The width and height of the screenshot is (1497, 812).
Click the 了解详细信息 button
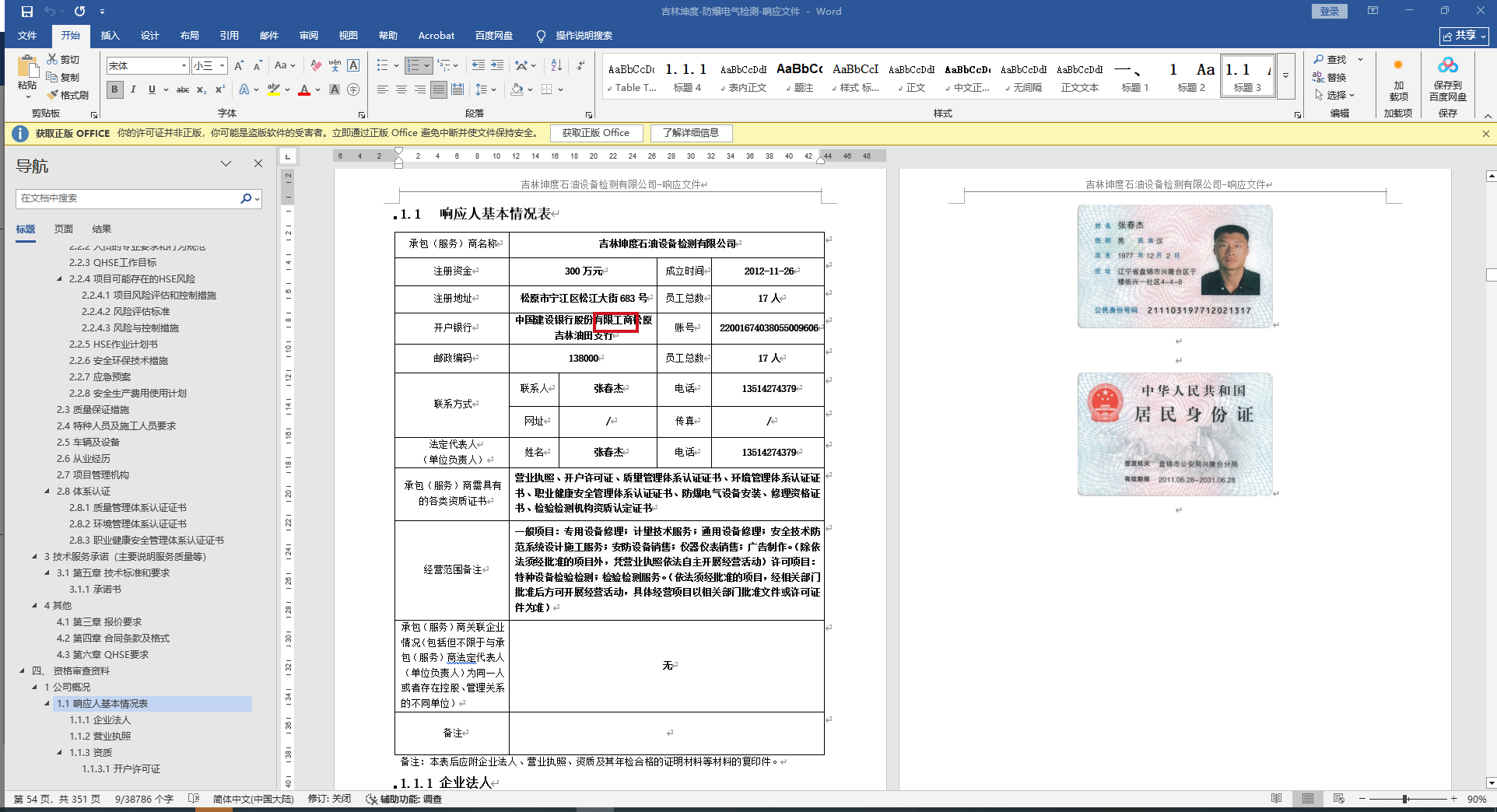coord(691,133)
